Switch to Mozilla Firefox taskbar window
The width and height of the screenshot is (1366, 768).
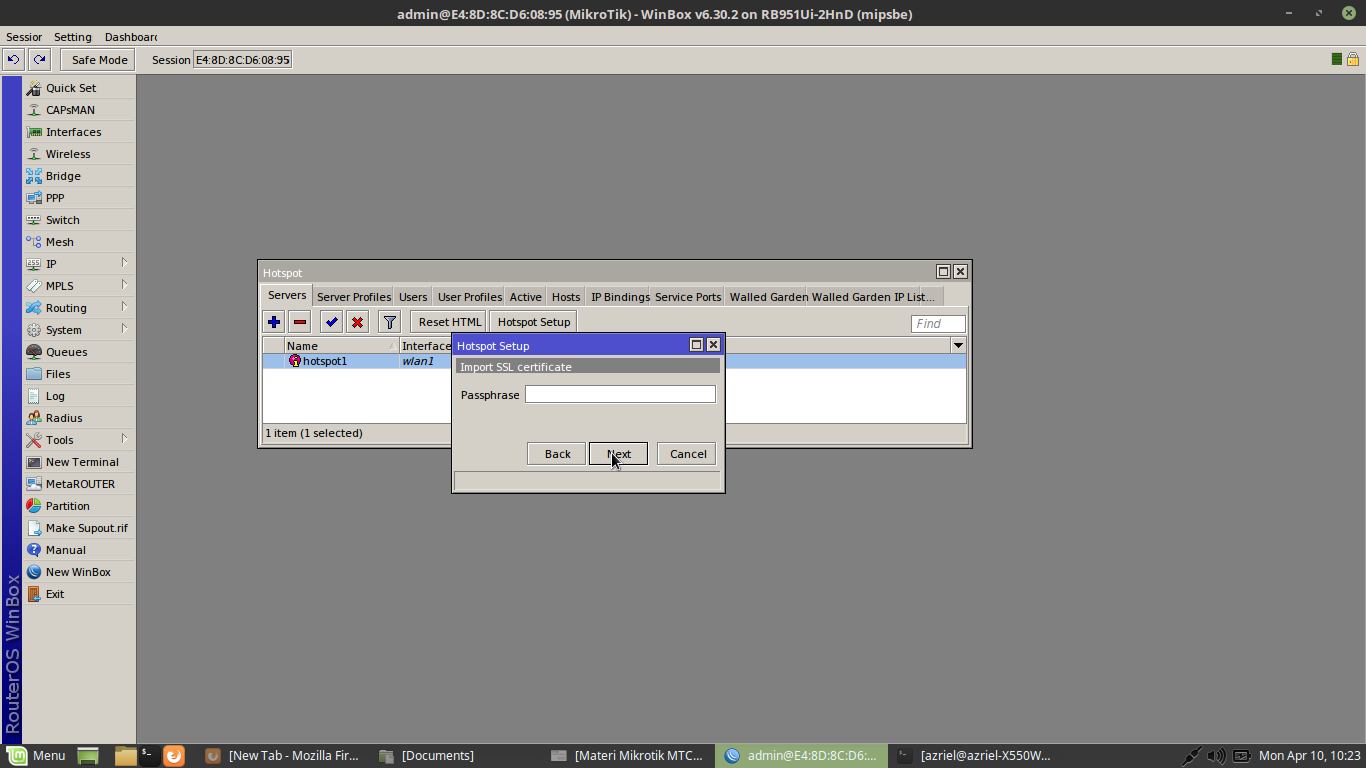[x=282, y=756]
